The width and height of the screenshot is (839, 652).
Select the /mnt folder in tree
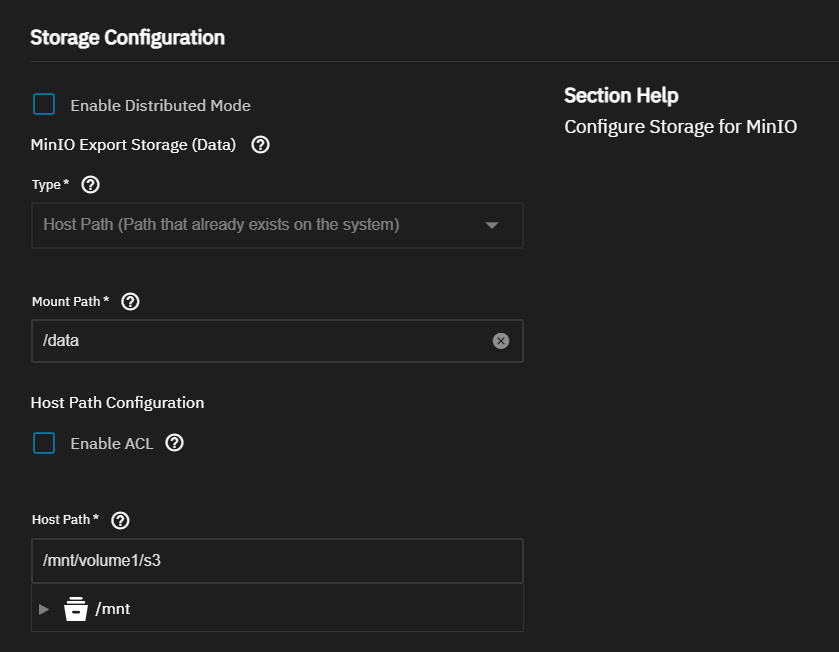click(x=113, y=609)
